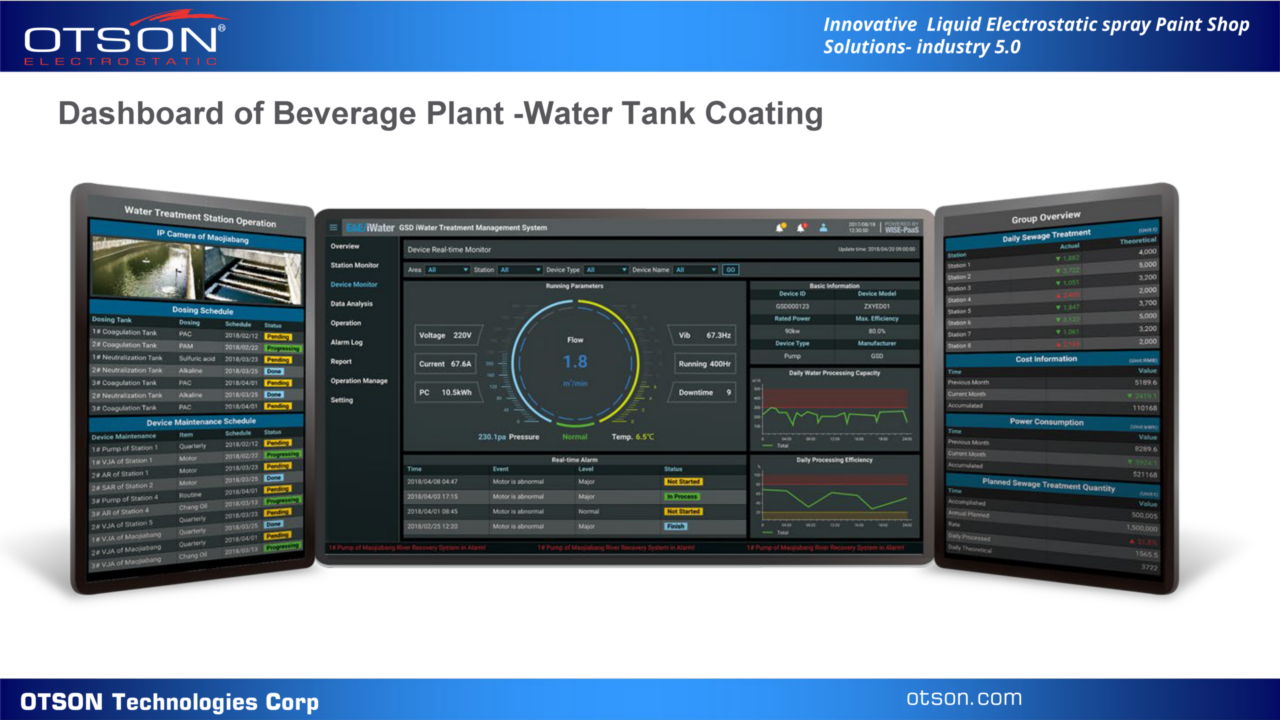Open the Device Type dropdown
The height and width of the screenshot is (720, 1280).
[606, 270]
